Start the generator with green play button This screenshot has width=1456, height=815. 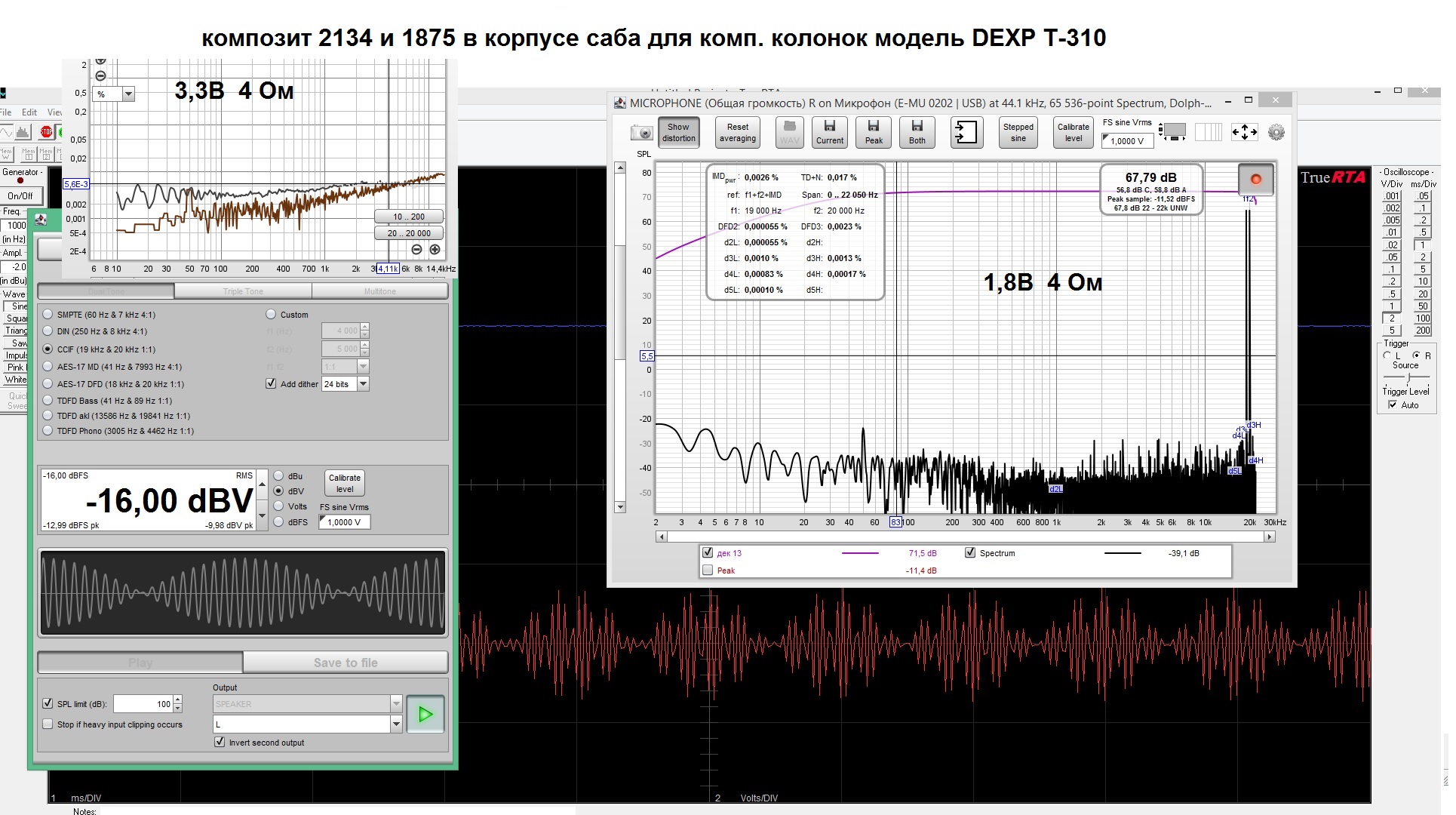tap(425, 714)
